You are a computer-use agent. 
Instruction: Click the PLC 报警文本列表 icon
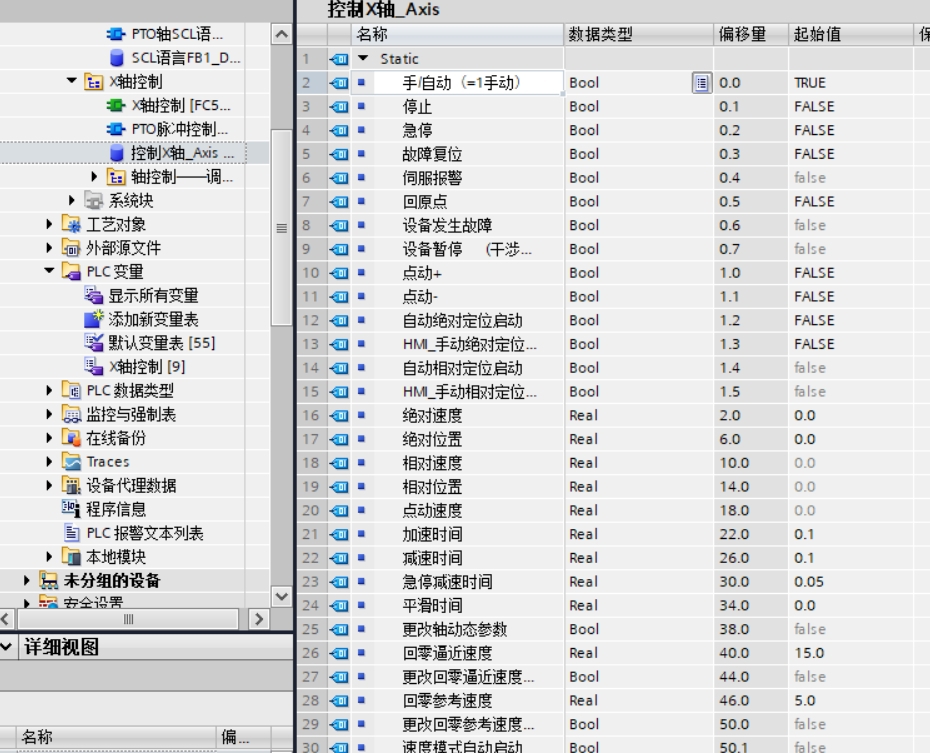pos(71,532)
